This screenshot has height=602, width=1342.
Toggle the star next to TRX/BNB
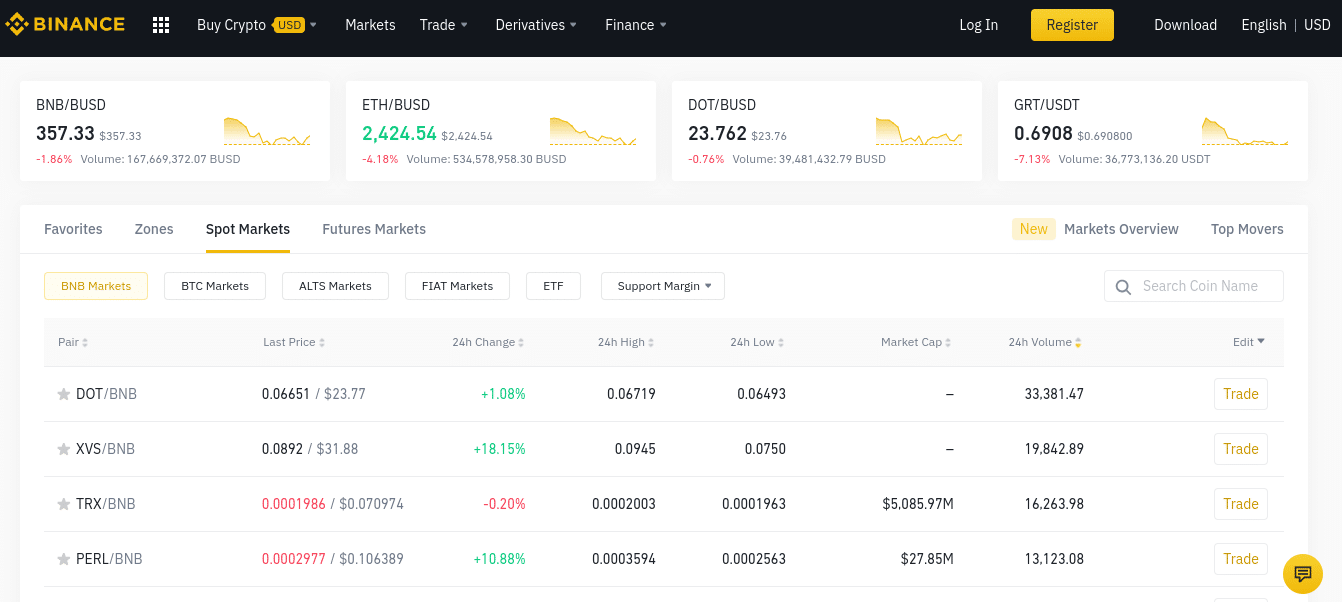point(64,503)
